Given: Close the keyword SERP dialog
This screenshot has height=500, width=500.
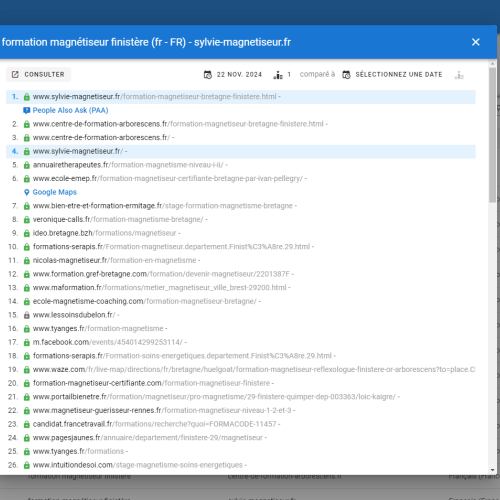Looking at the screenshot, I should [x=476, y=42].
